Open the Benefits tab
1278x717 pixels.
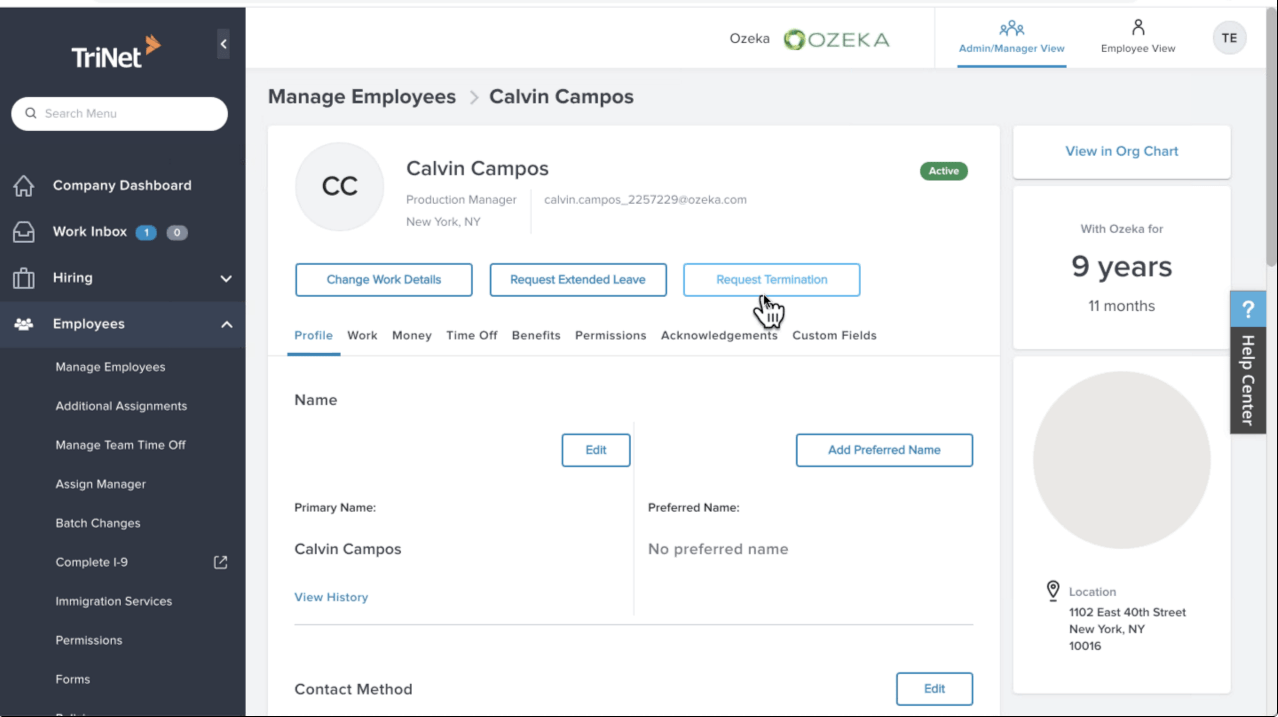pyautogui.click(x=536, y=335)
